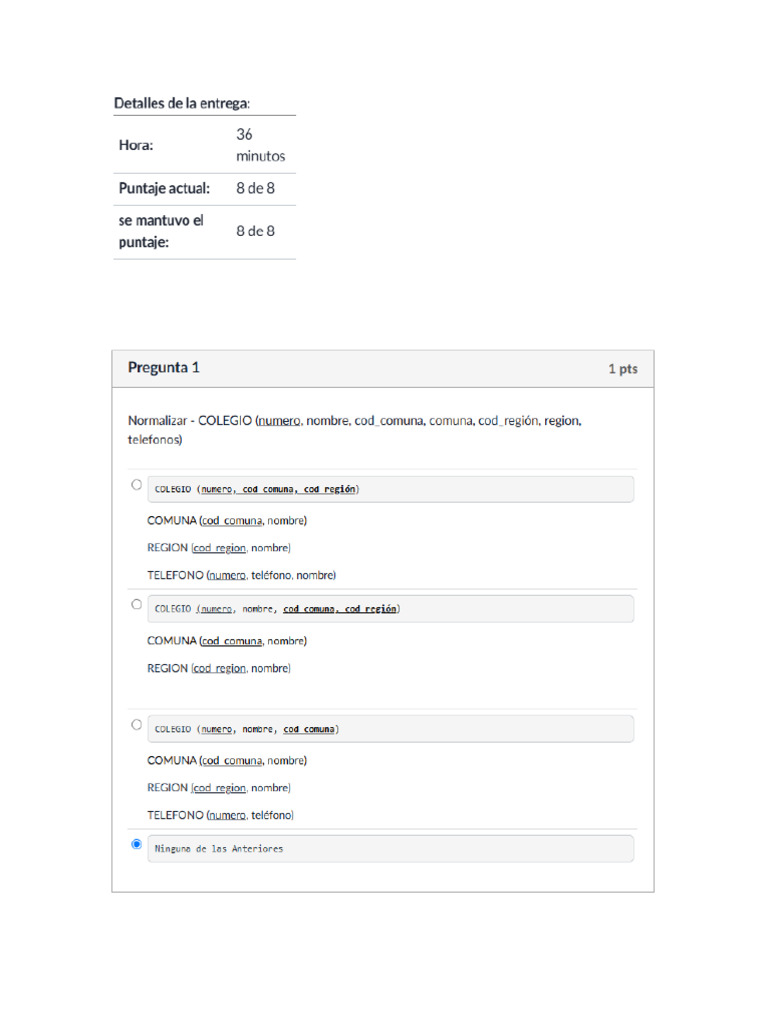This screenshot has width=768, height=1024.
Task: Click the score value beside 'se mantuvo el puntaje'
Action: tap(255, 231)
